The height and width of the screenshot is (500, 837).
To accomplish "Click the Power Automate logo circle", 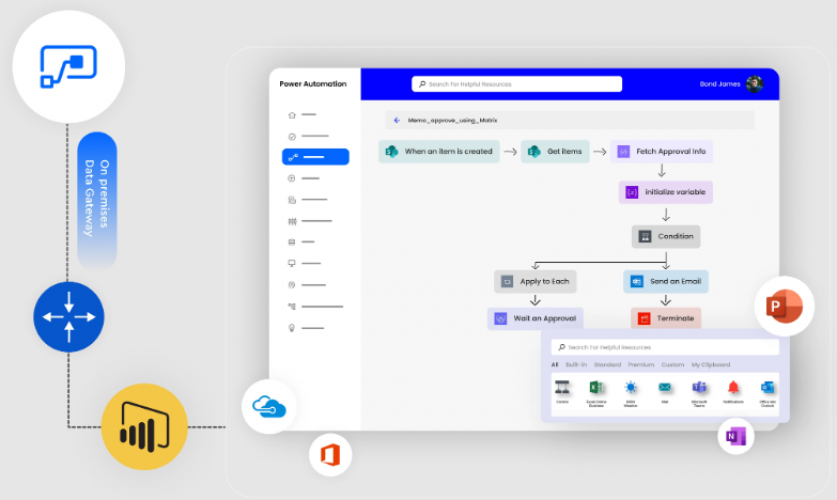I will pyautogui.click(x=69, y=67).
